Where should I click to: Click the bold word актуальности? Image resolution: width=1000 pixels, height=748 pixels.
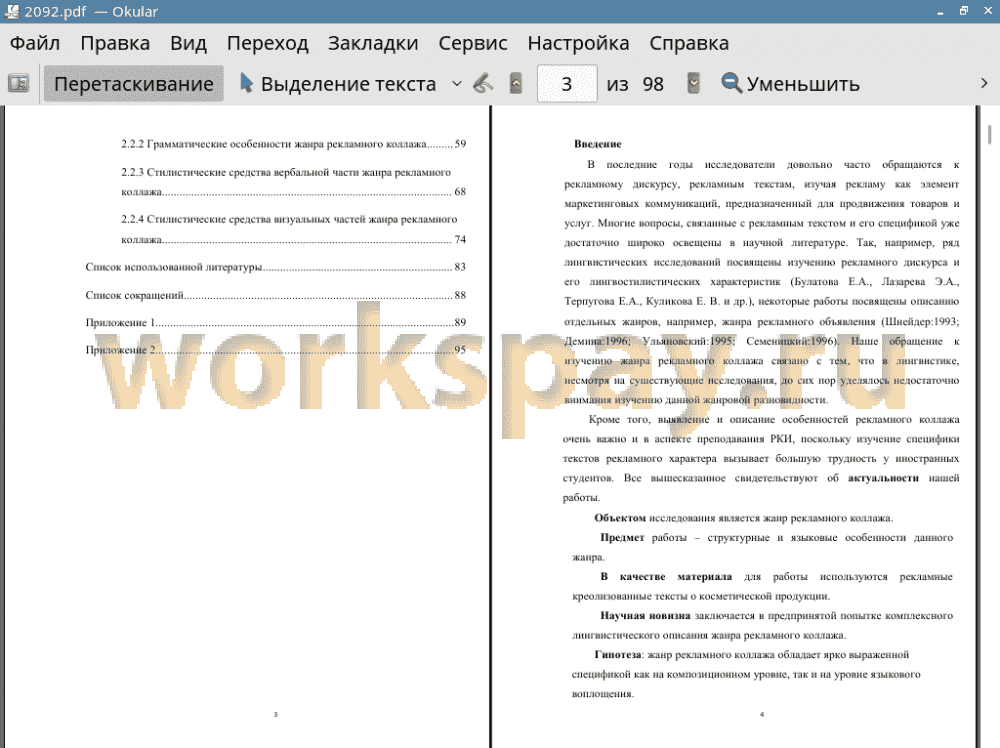pyautogui.click(x=883, y=478)
